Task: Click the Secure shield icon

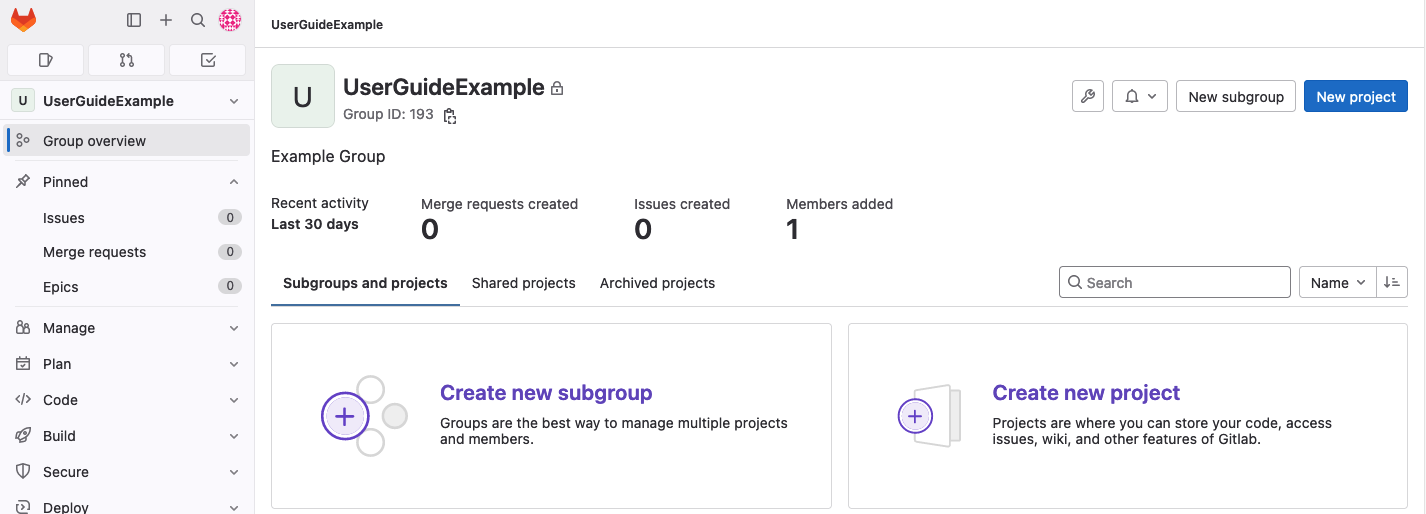Action: pyautogui.click(x=22, y=472)
